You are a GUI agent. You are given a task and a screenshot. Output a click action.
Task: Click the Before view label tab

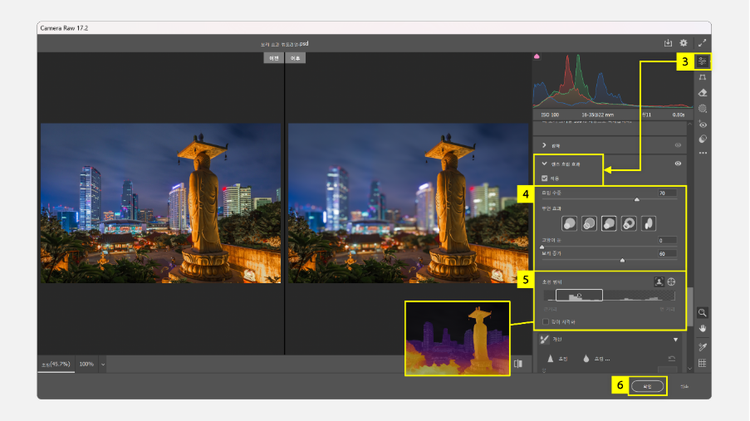[272, 59]
